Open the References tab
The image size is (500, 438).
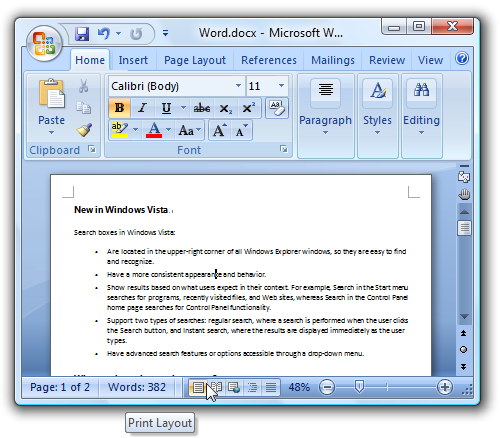pos(269,60)
